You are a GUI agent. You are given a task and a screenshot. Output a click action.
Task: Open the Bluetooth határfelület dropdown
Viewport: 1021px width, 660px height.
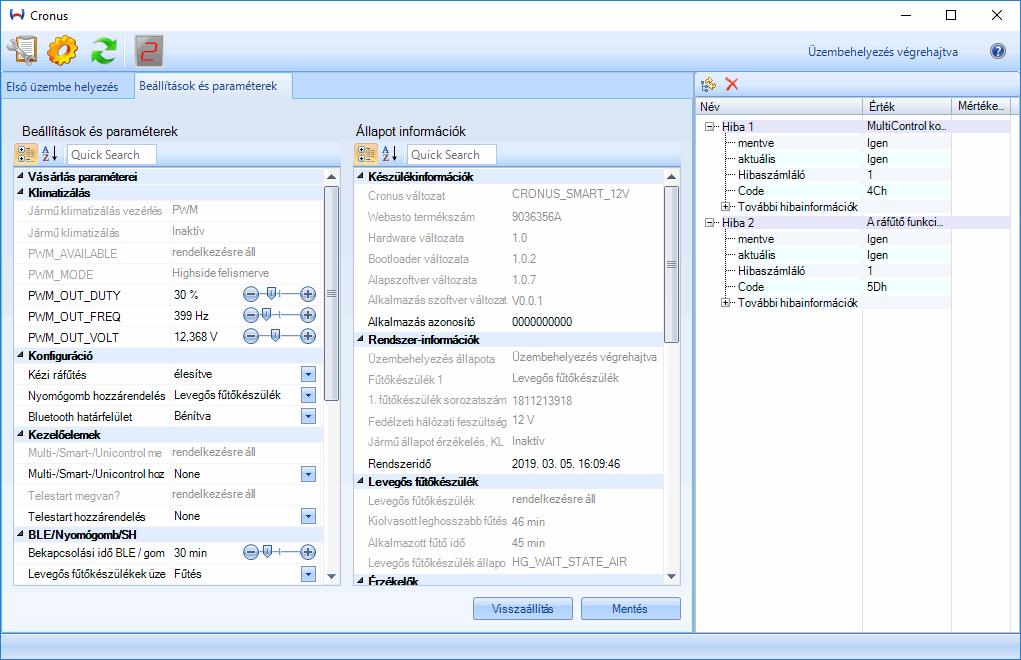[309, 416]
